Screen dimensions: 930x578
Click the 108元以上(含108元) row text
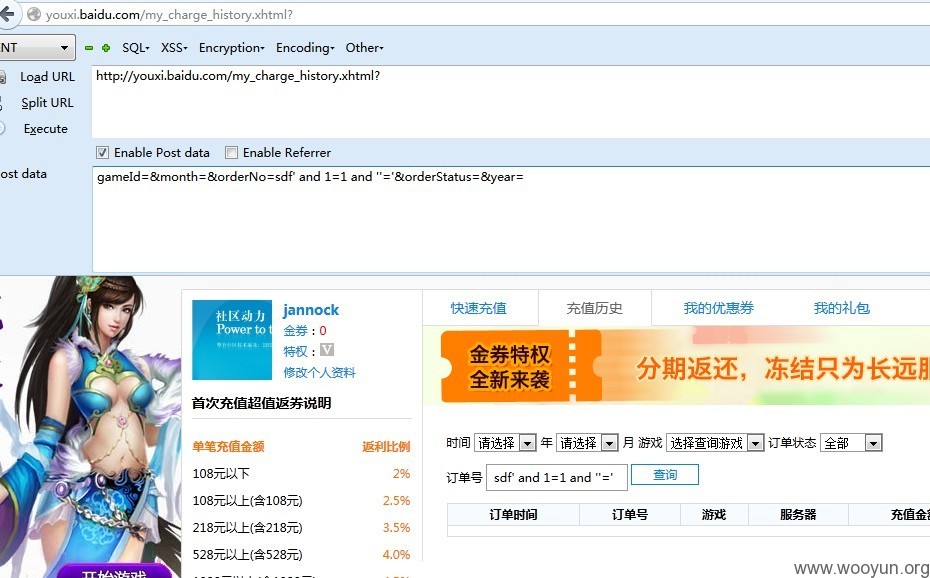tap(247, 501)
